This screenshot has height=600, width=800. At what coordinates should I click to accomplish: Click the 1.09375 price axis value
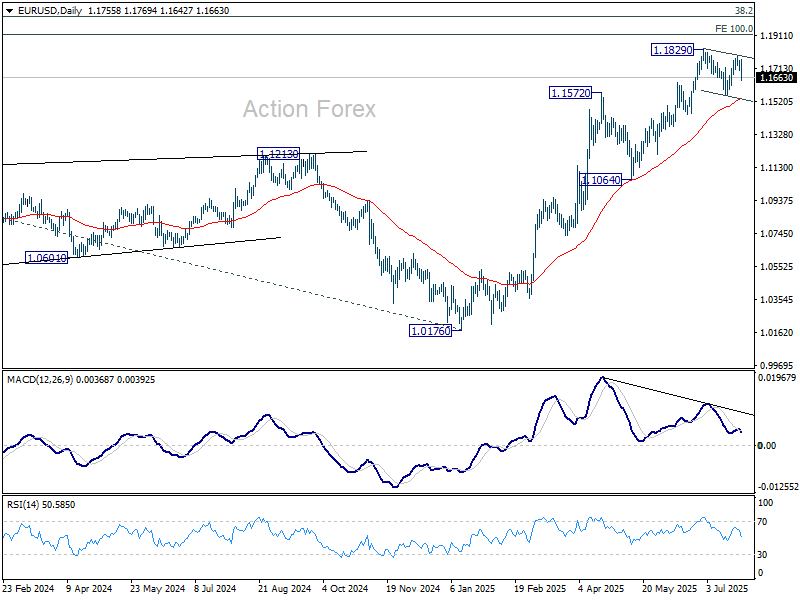tap(777, 201)
